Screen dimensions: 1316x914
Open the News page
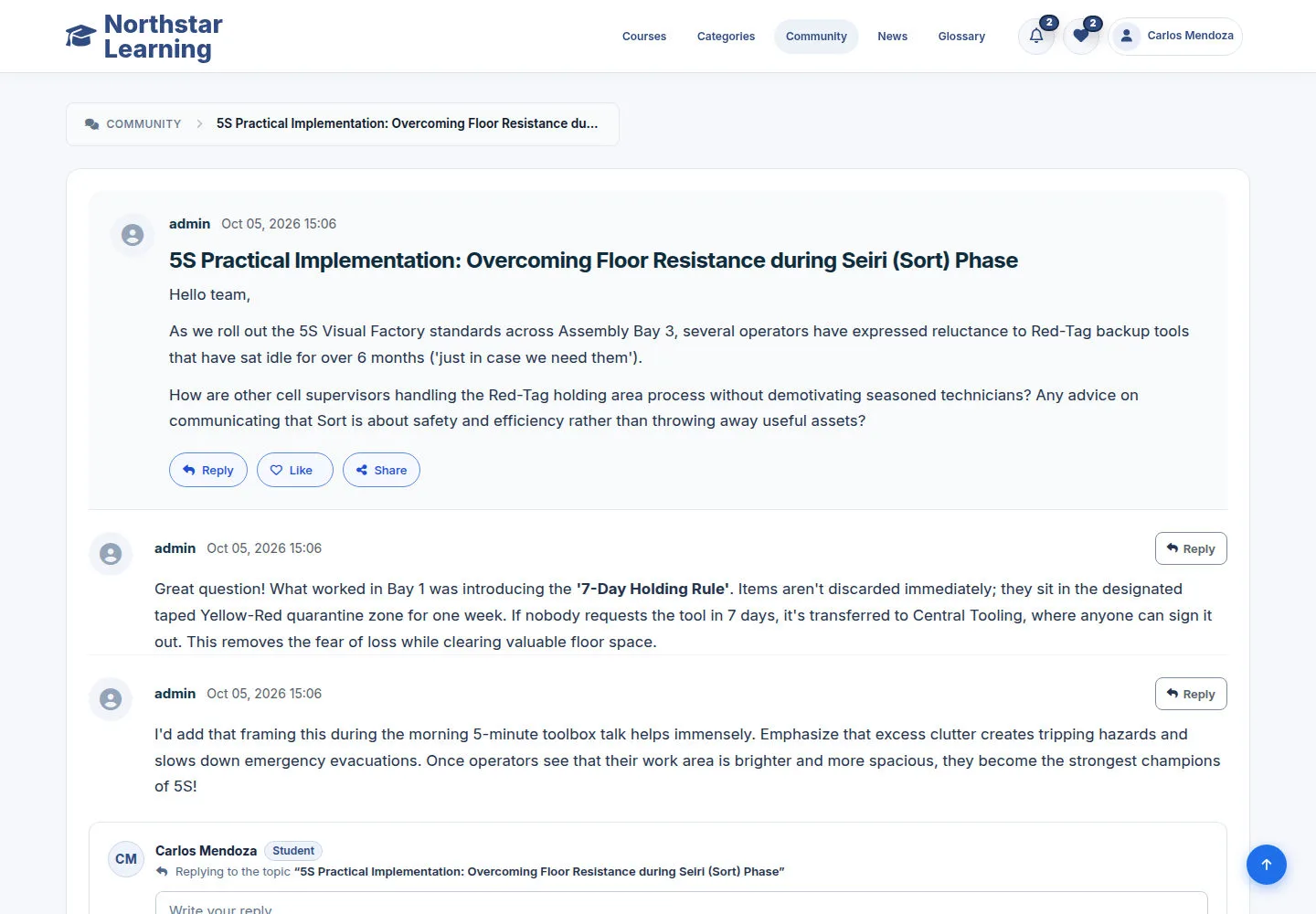[x=893, y=37]
